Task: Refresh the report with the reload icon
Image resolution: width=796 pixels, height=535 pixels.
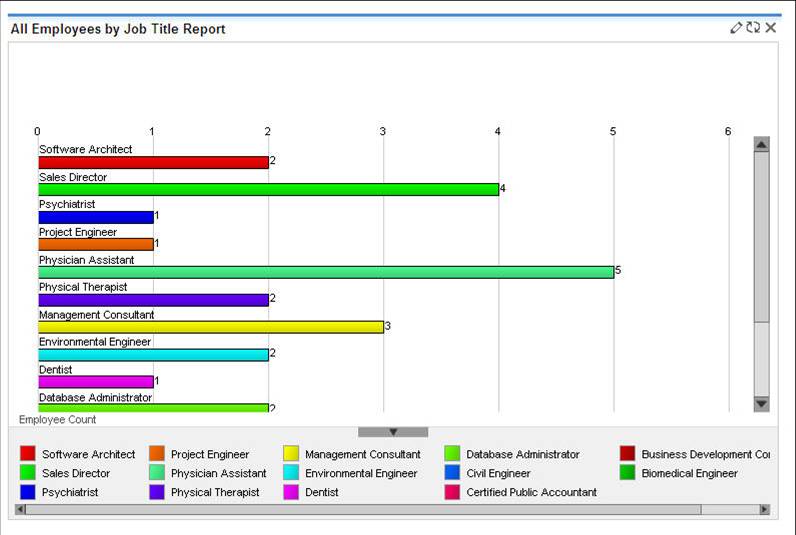Action: (753, 28)
